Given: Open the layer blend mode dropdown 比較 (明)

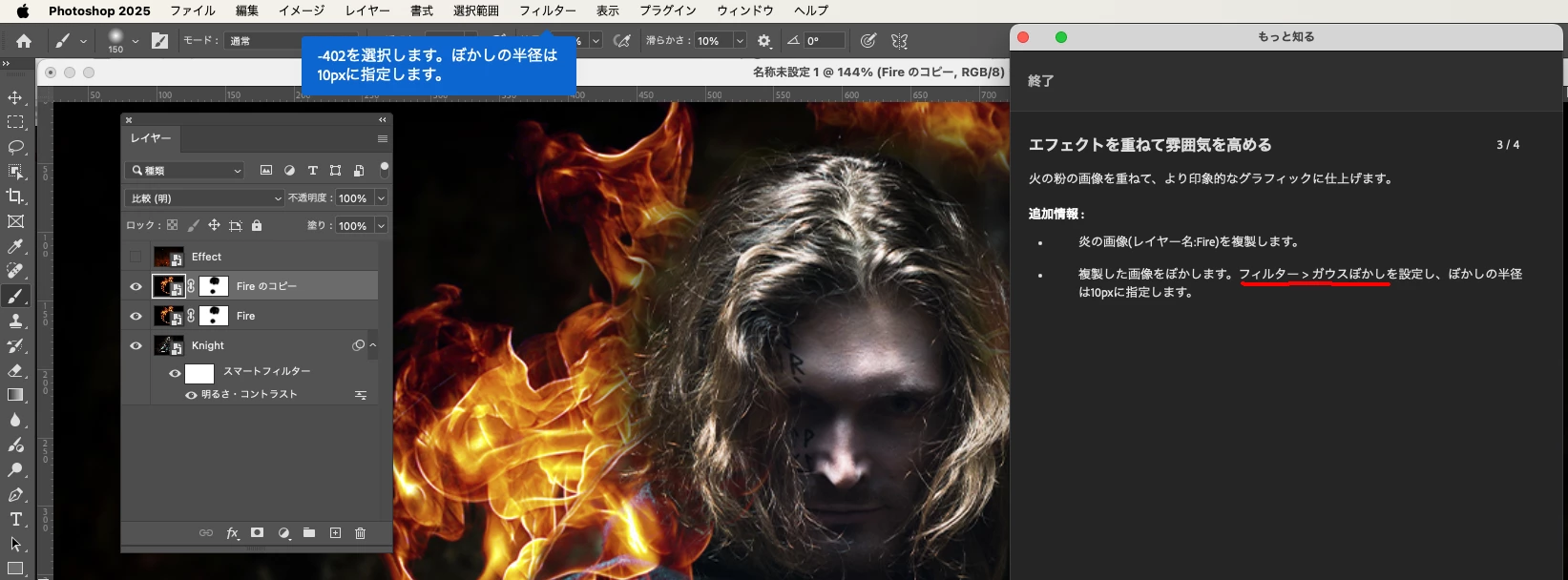Looking at the screenshot, I should coord(204,198).
